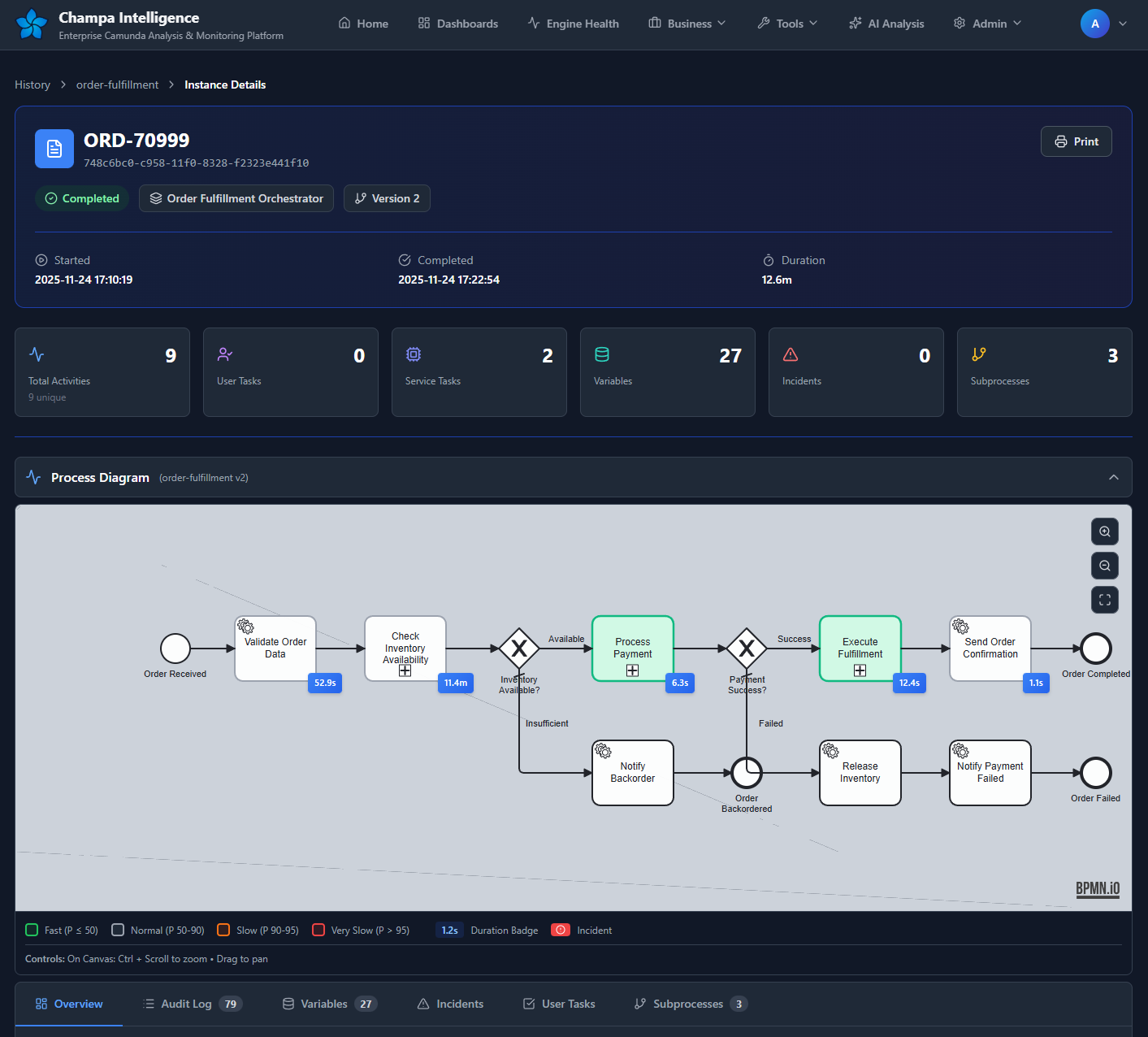Expand the Process Payment subprocess marker
Viewport: 1148px width, 1037px height.
pyautogui.click(x=632, y=670)
